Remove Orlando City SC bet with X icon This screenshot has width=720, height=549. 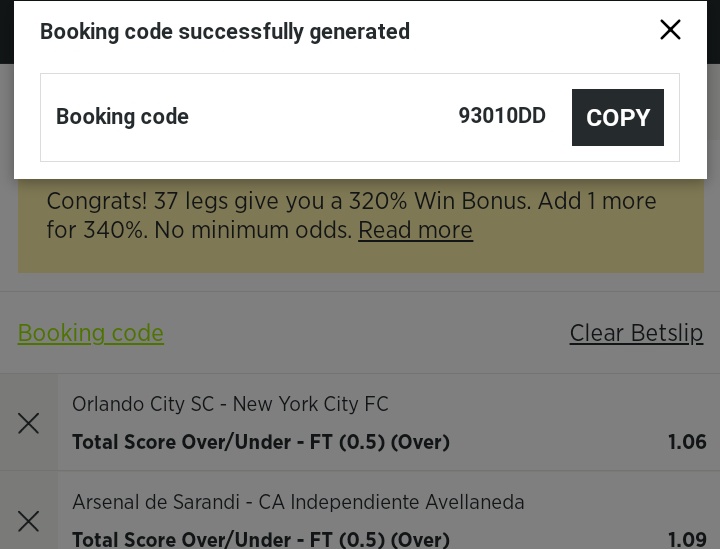(28, 423)
